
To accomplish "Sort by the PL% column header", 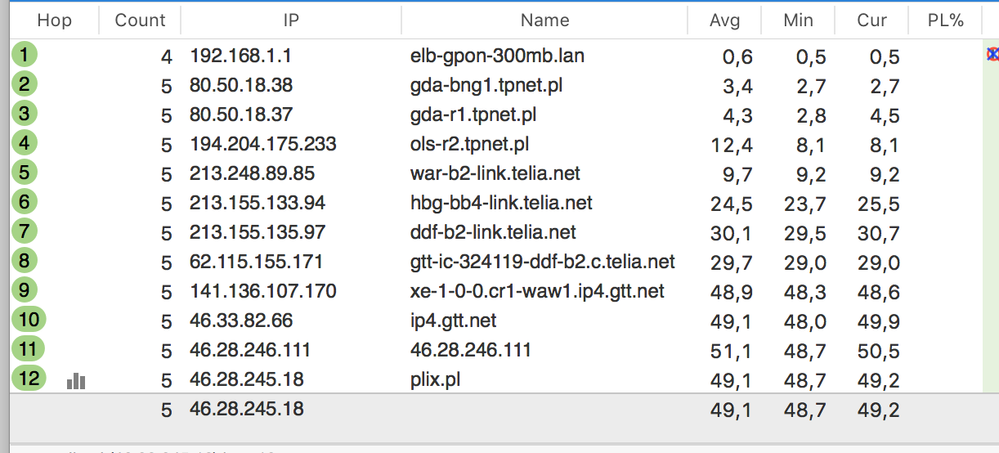I will [944, 20].
